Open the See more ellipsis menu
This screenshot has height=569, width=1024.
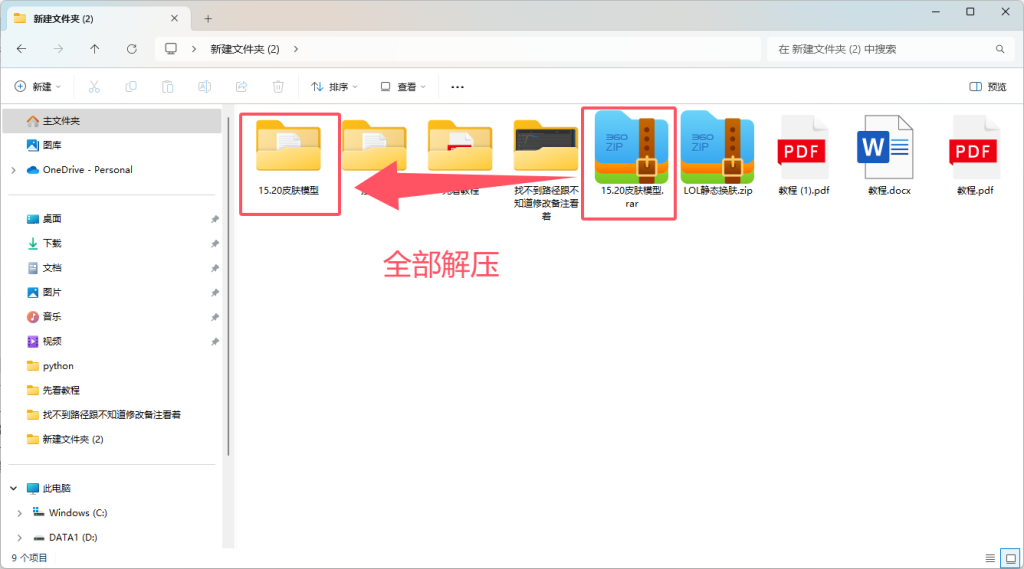(457, 87)
